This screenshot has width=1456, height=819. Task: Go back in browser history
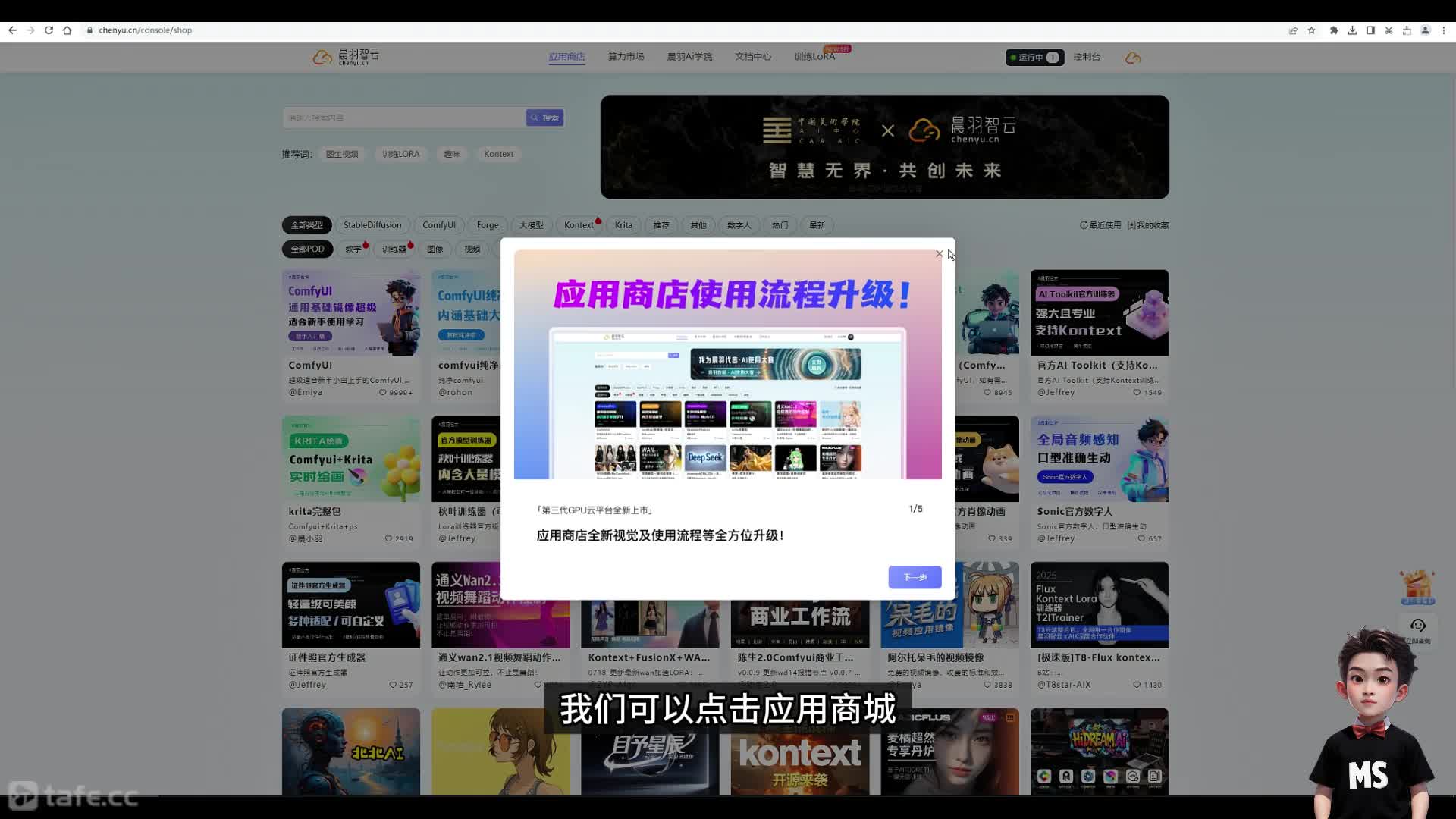coord(12,30)
